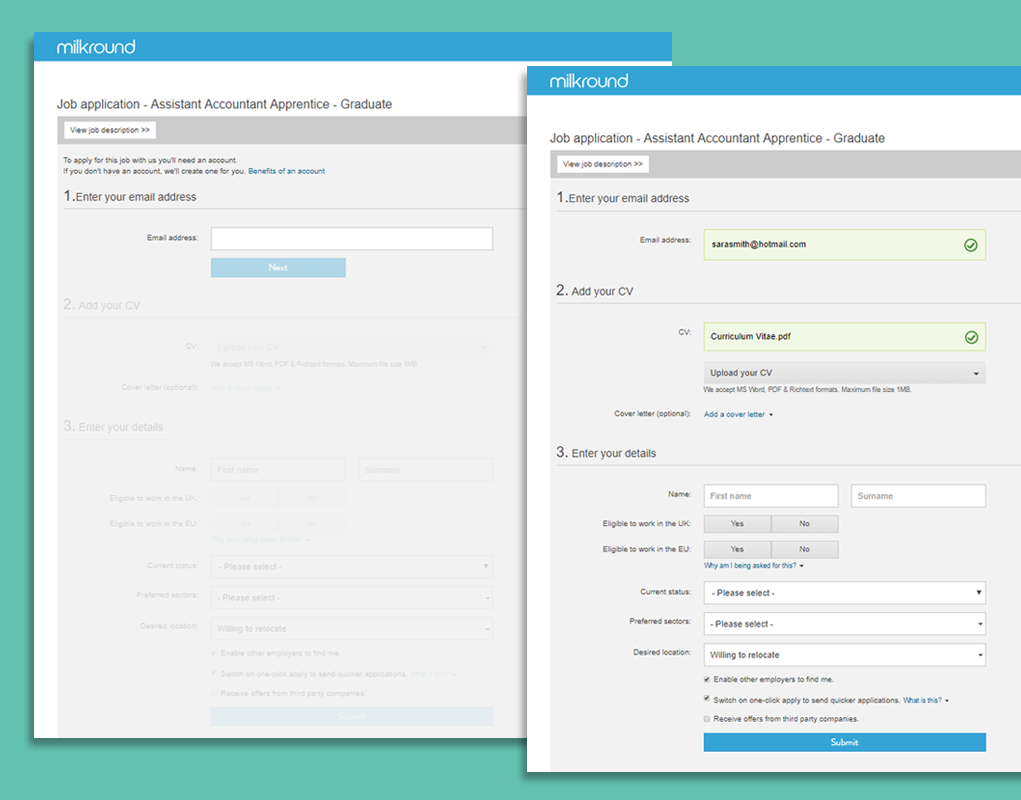The width and height of the screenshot is (1021, 800).
Task: Select No for eligible to work in EU, right form
Action: (x=804, y=549)
